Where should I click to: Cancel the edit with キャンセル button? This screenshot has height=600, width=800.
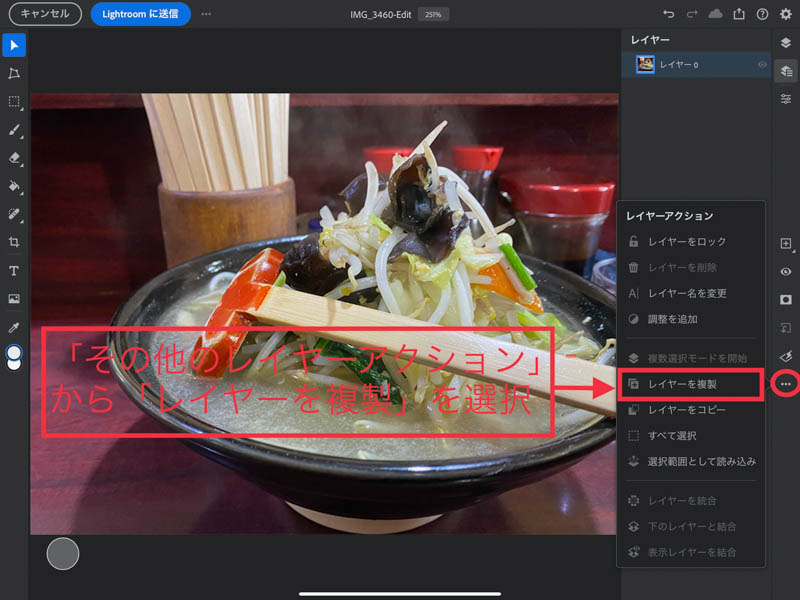[x=45, y=14]
